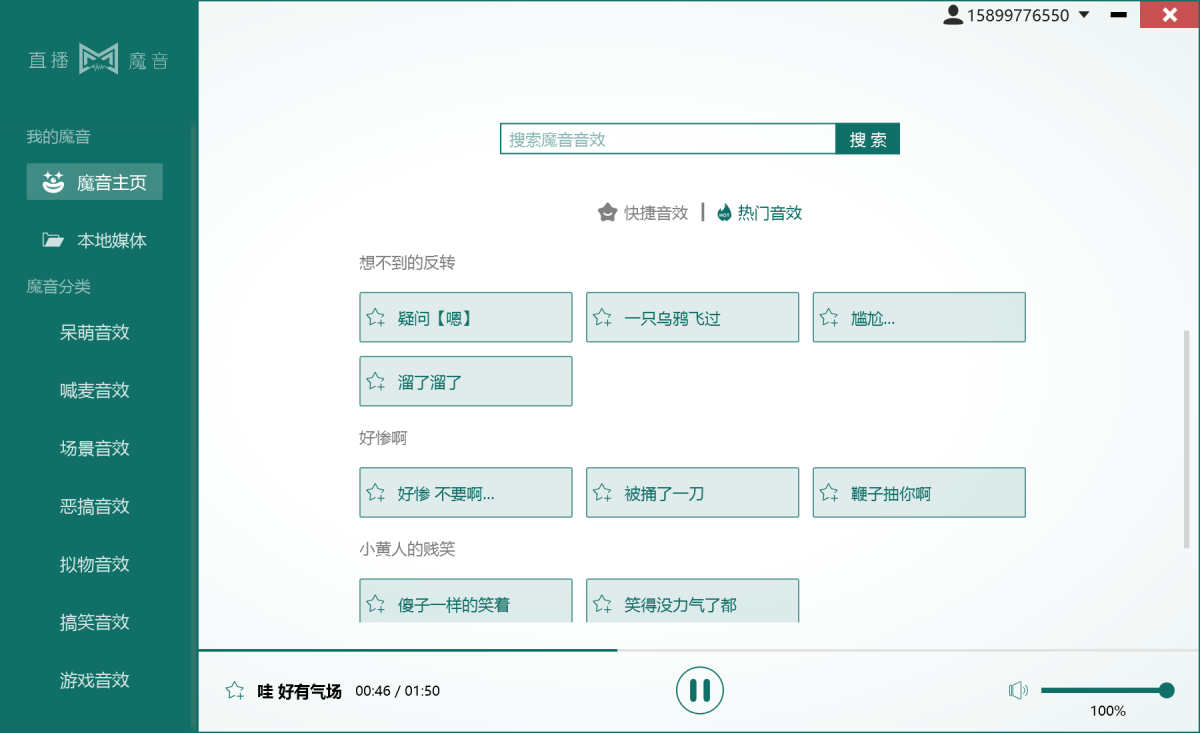Image resolution: width=1200 pixels, height=733 pixels.
Task: Open 本地媒体 local media panel
Action: pyautogui.click(x=94, y=240)
